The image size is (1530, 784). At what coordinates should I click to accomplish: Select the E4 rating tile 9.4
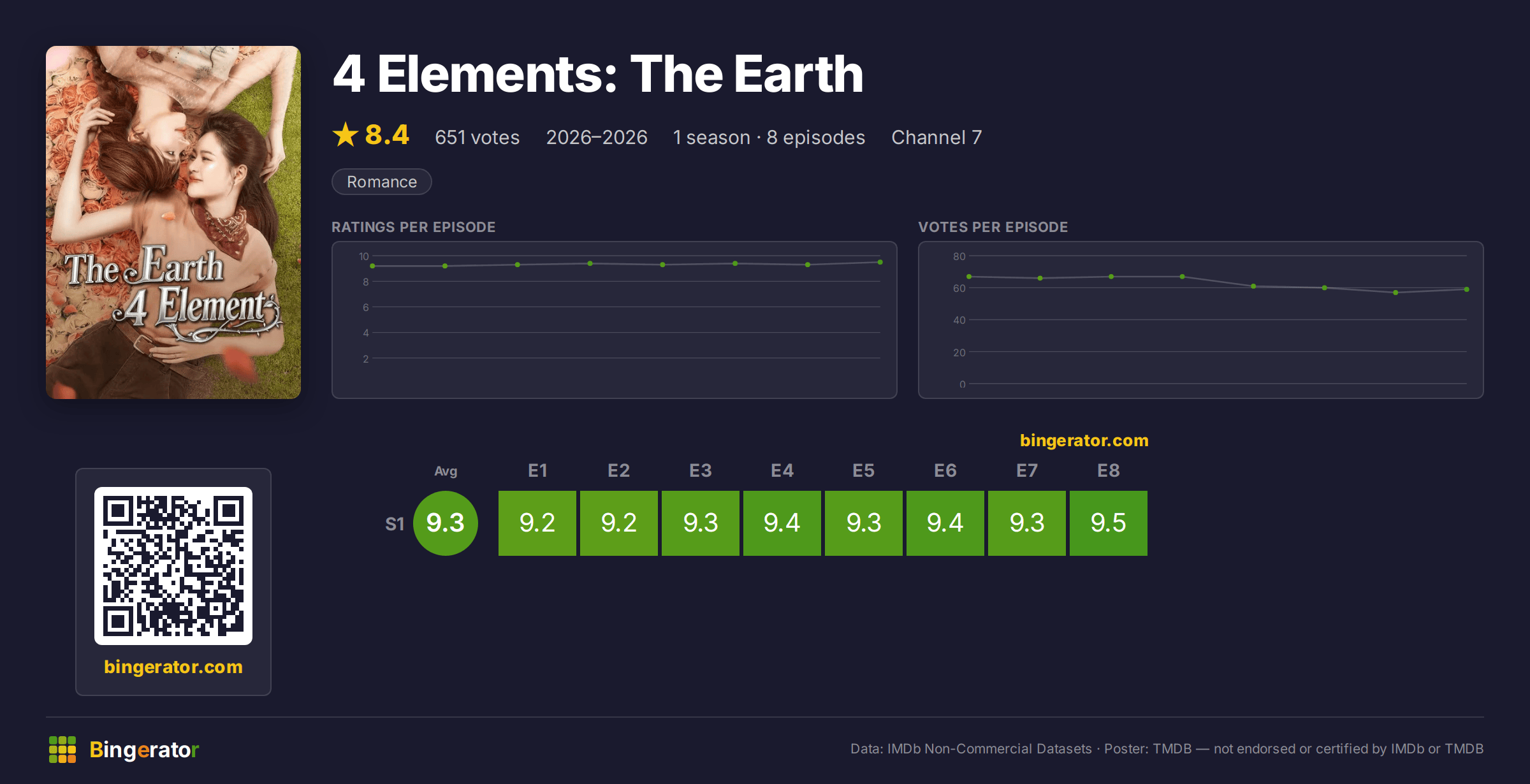pos(782,523)
